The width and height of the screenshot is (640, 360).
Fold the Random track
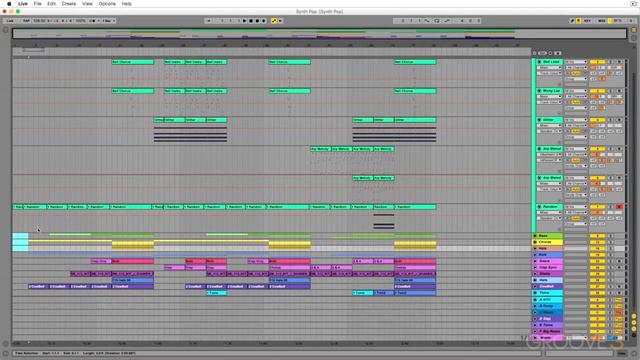click(x=539, y=207)
